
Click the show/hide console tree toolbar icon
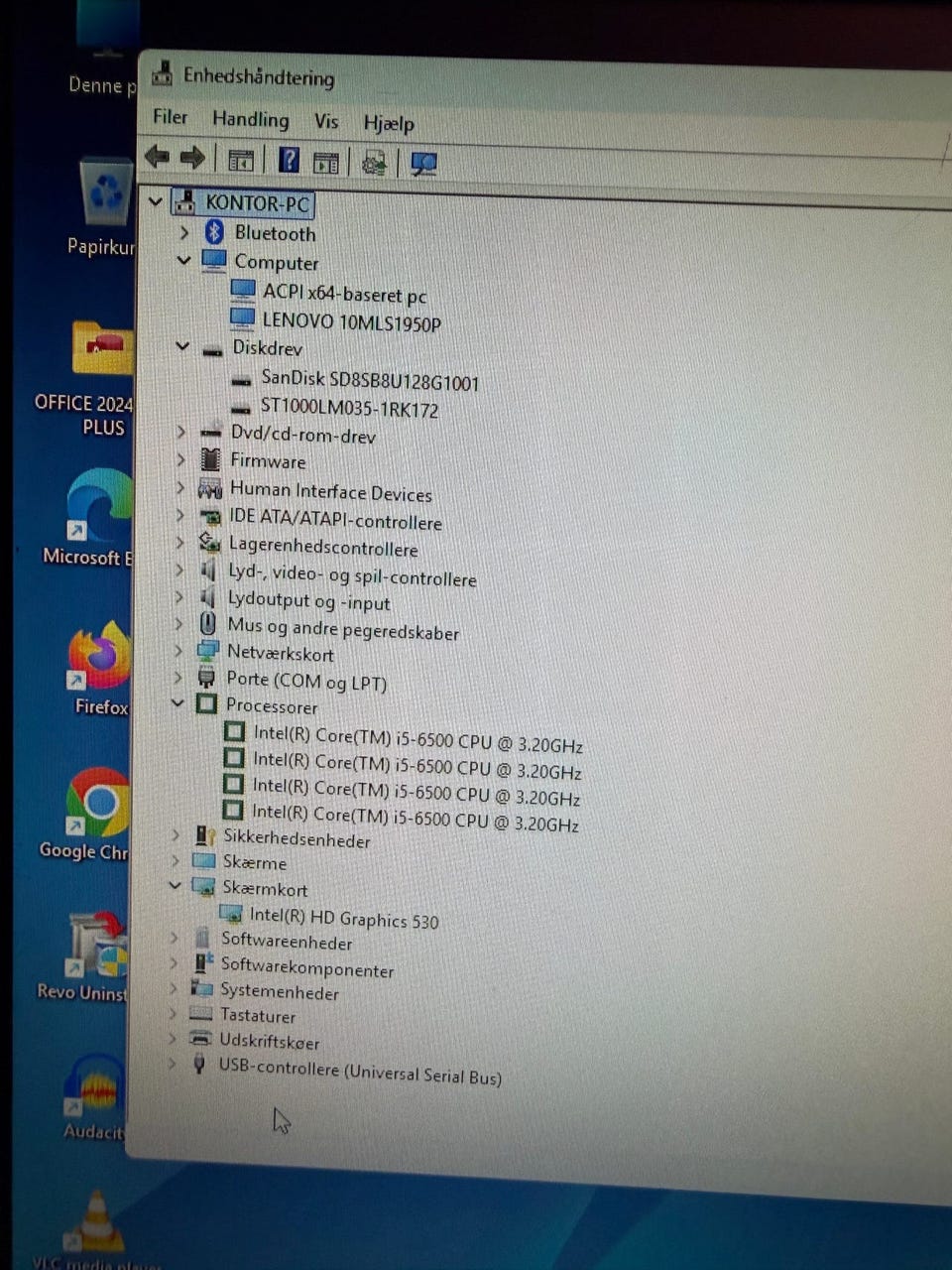(x=241, y=160)
